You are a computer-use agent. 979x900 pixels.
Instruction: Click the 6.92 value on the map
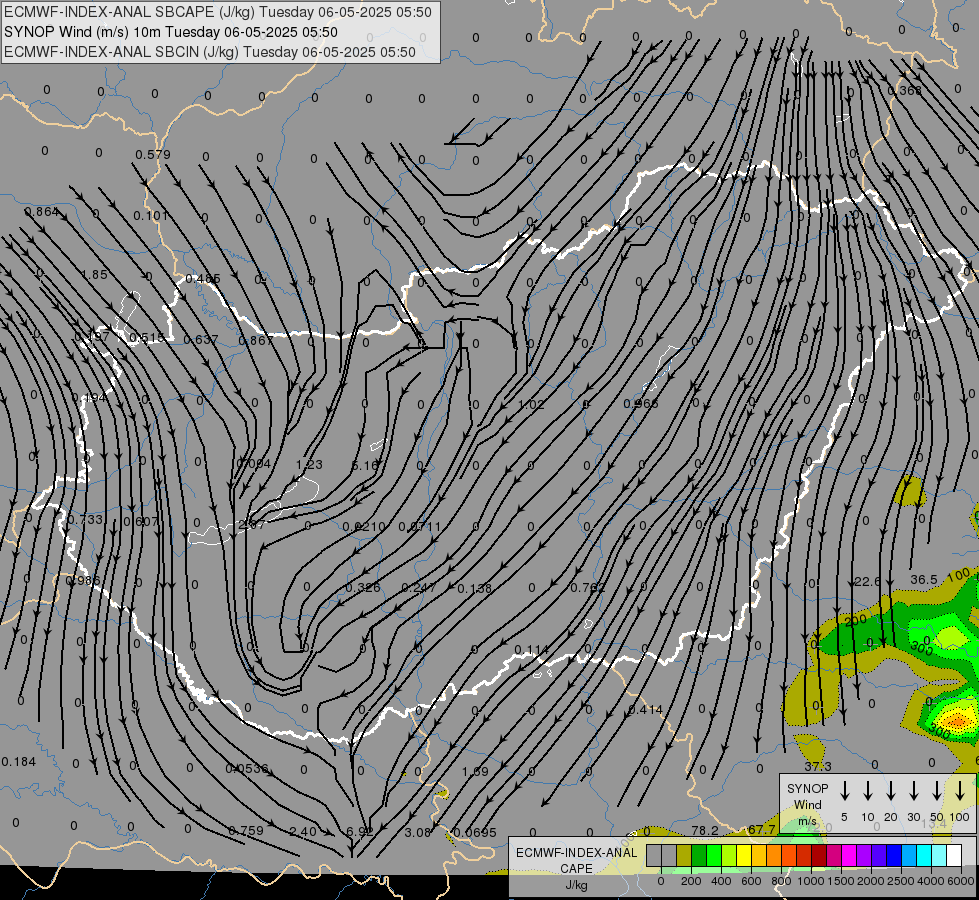click(x=360, y=832)
